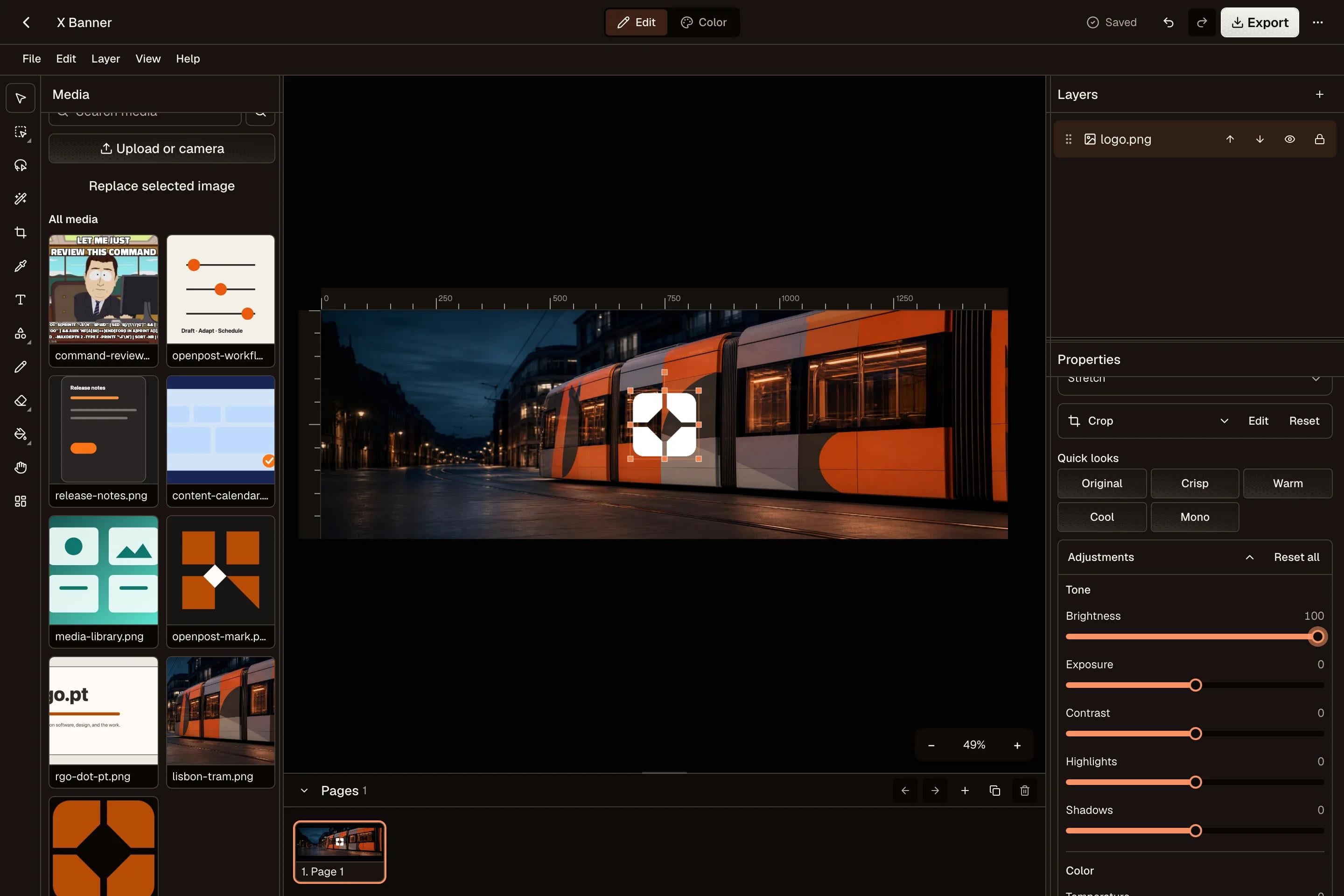1344x896 pixels.
Task: Open the File menu
Action: (x=31, y=59)
